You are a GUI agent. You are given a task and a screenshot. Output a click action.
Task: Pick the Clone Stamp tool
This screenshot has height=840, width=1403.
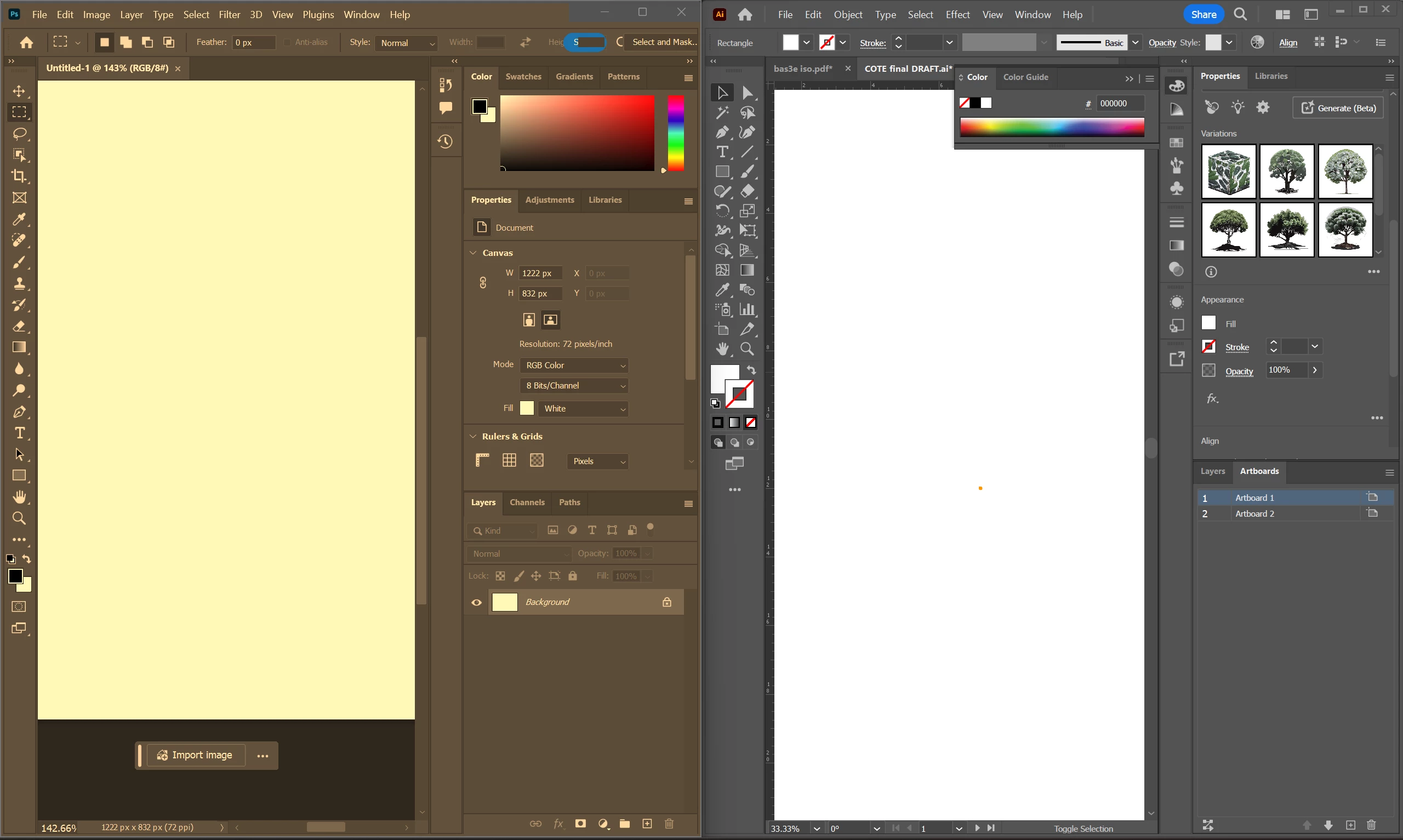19,284
